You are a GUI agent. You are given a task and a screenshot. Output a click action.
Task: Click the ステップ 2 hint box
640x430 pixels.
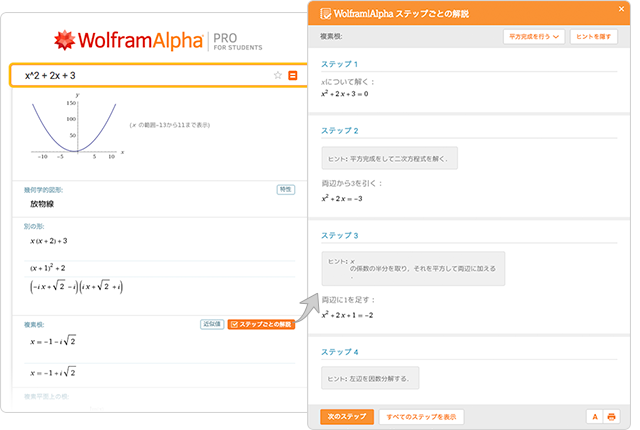pyautogui.click(x=390, y=158)
